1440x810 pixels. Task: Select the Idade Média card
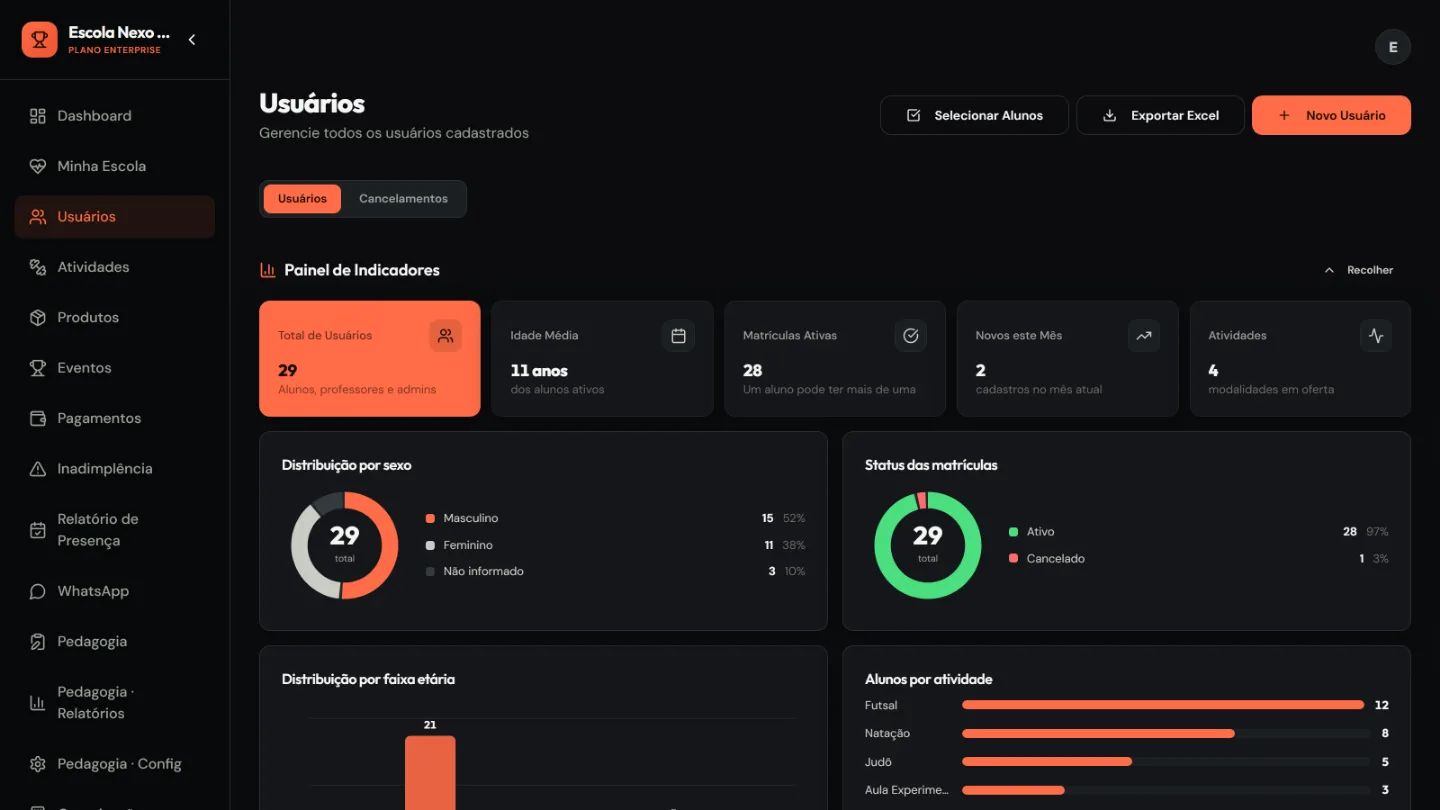tap(602, 359)
